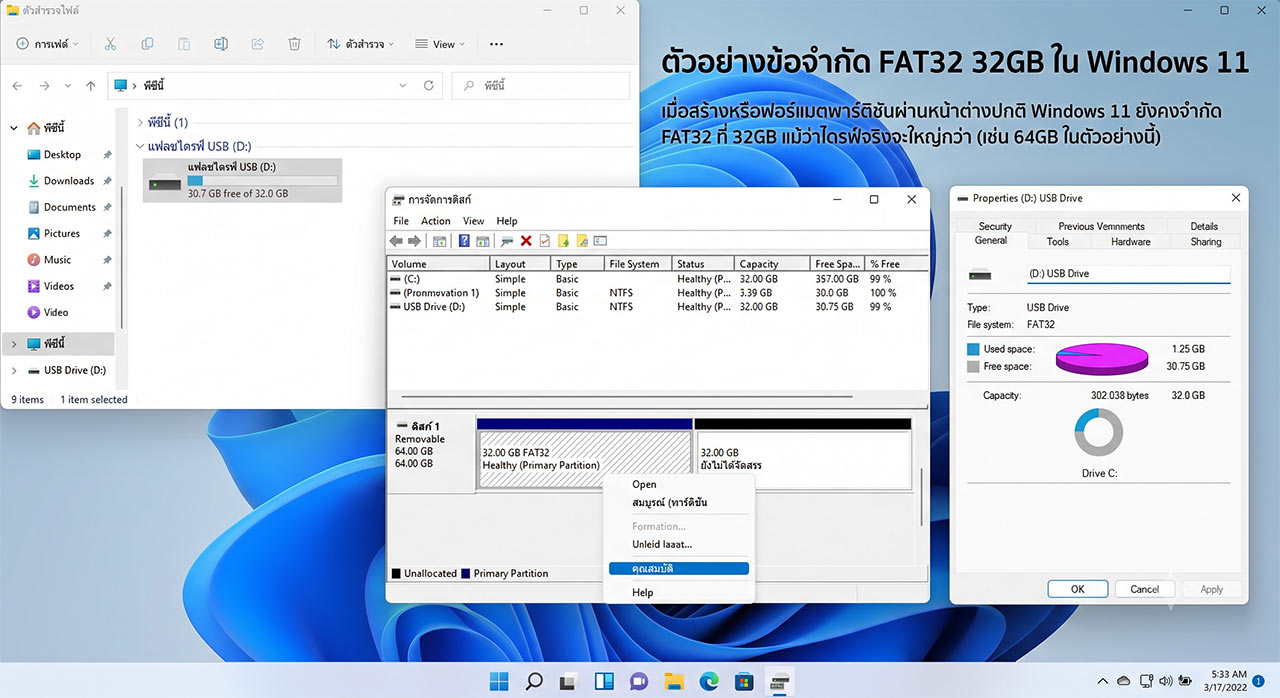Select the (Pronmevation 1) volume row
1280x698 pixels.
tap(657, 293)
